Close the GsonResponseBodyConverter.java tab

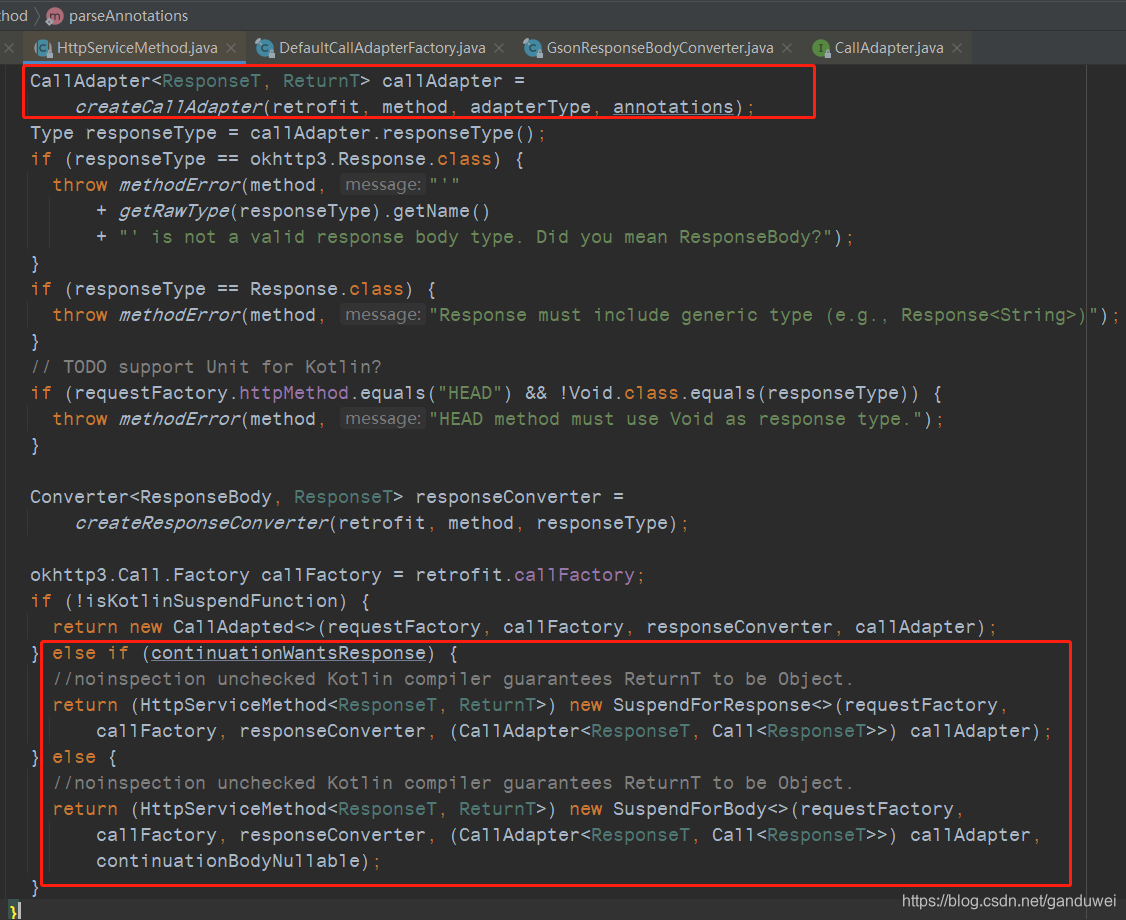point(787,48)
